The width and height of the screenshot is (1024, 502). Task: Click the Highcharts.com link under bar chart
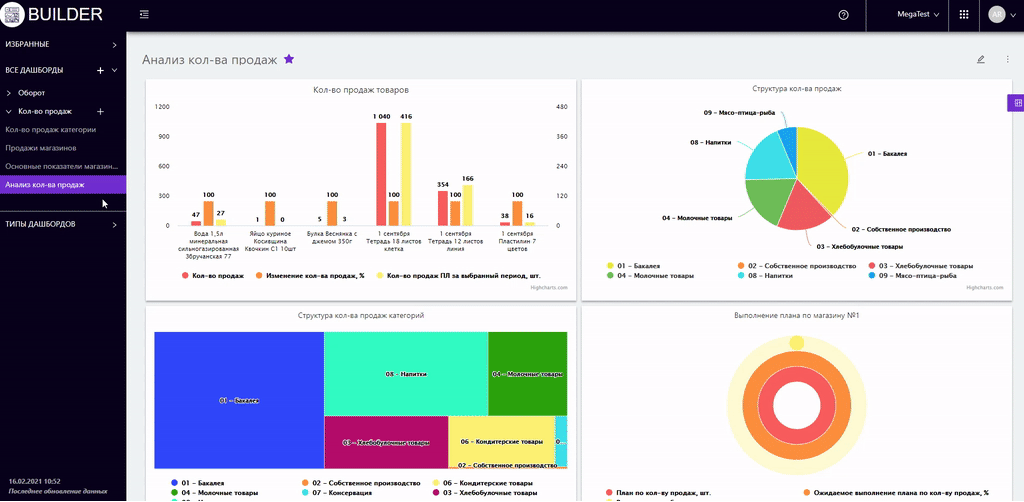(548, 288)
